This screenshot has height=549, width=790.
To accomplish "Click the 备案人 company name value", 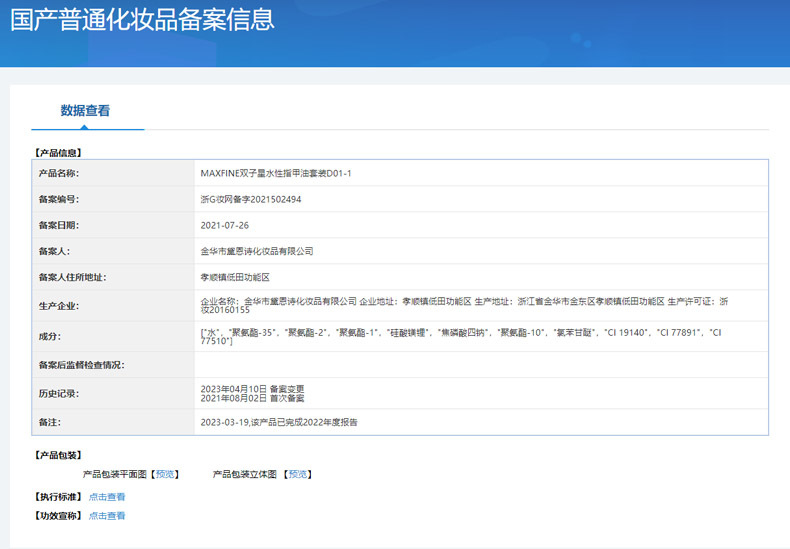I will (x=257, y=251).
